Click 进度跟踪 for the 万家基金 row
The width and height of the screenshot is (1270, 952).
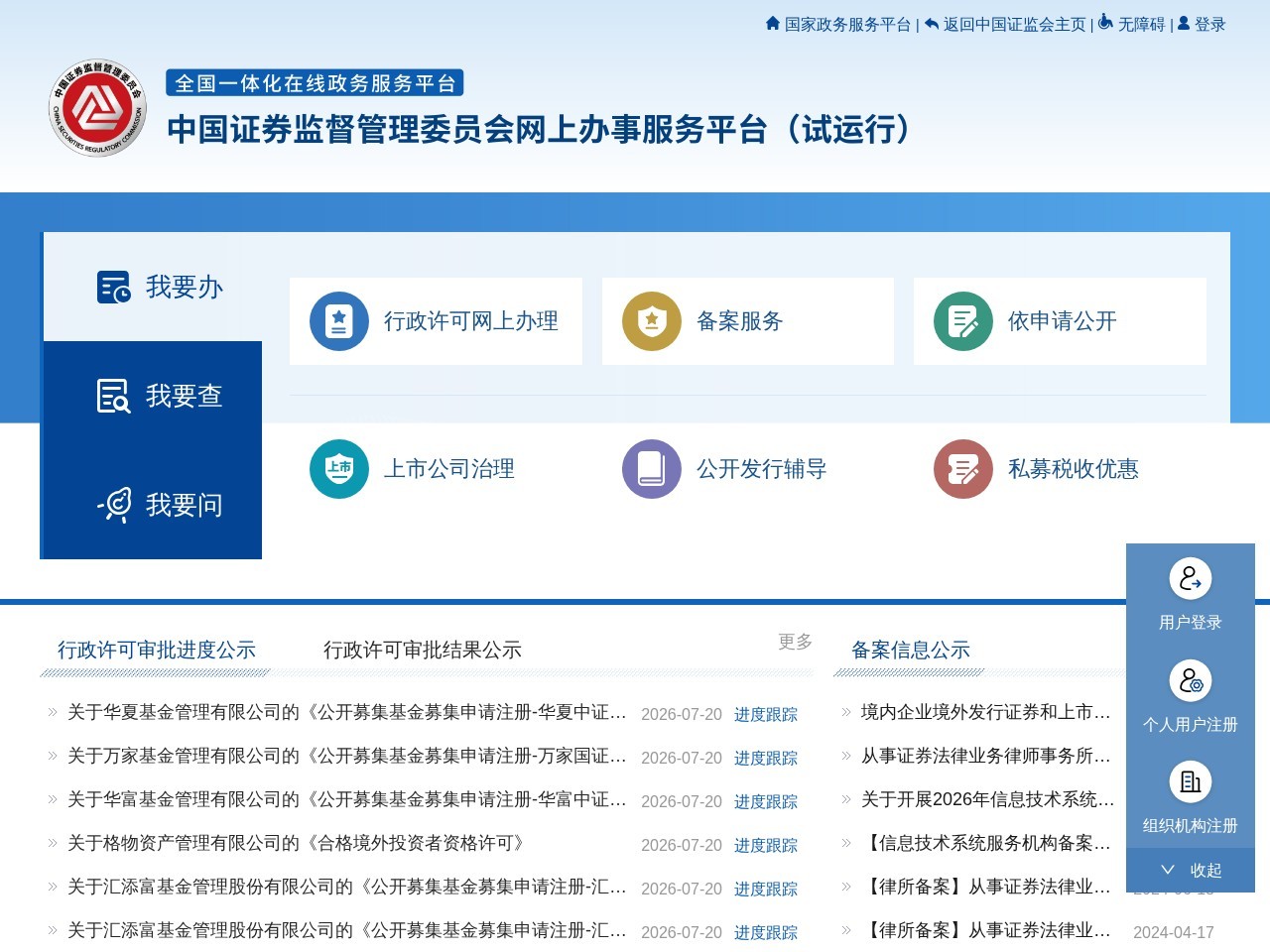pos(766,758)
